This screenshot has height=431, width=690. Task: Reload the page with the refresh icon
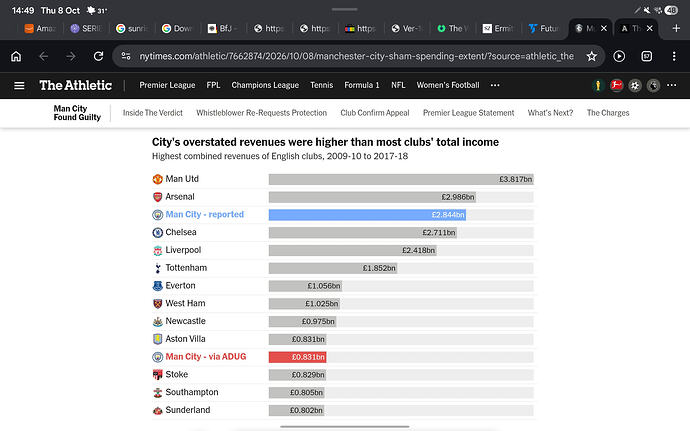click(99, 56)
